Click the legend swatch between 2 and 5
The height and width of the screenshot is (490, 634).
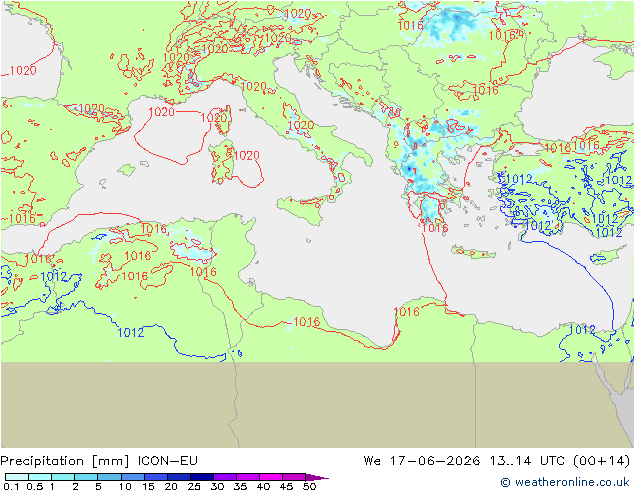pos(86,477)
